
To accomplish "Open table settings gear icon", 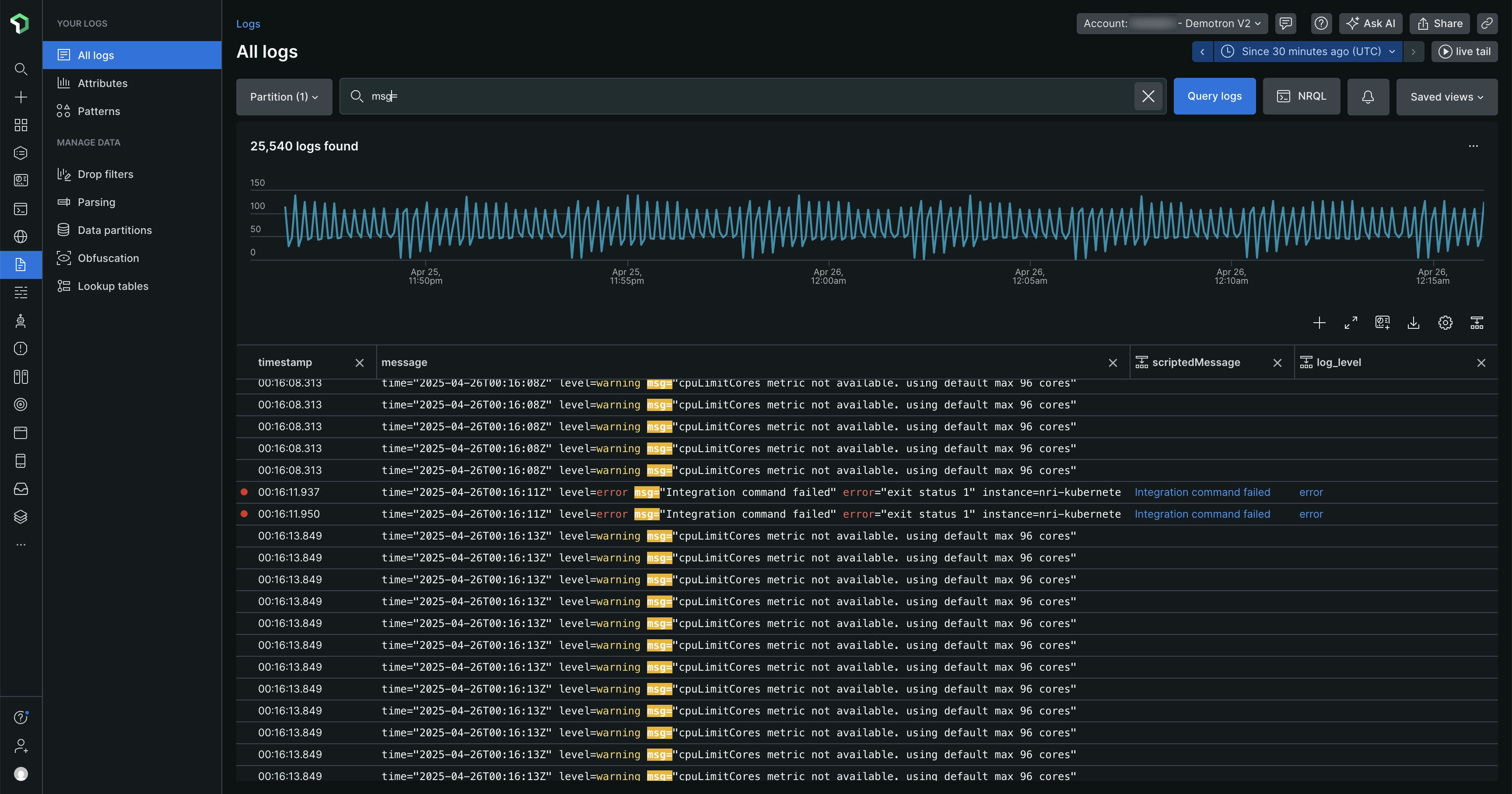I will click(1445, 323).
